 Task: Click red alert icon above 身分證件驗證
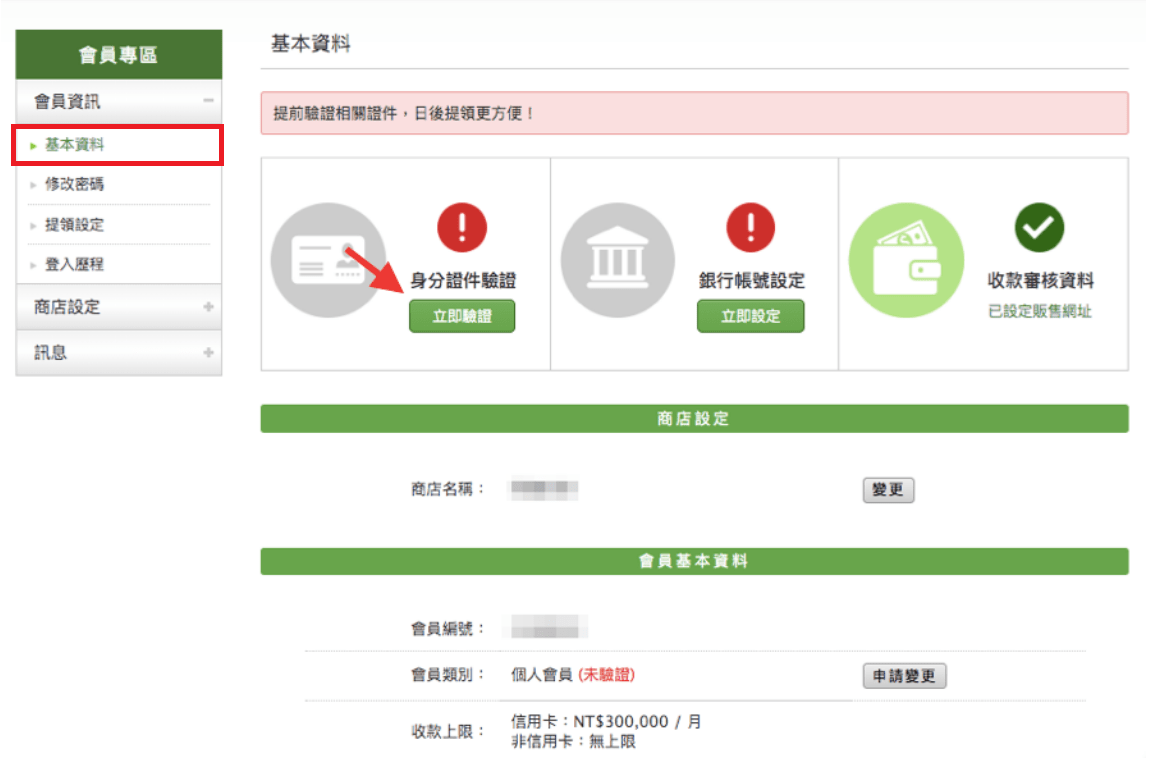(462, 228)
